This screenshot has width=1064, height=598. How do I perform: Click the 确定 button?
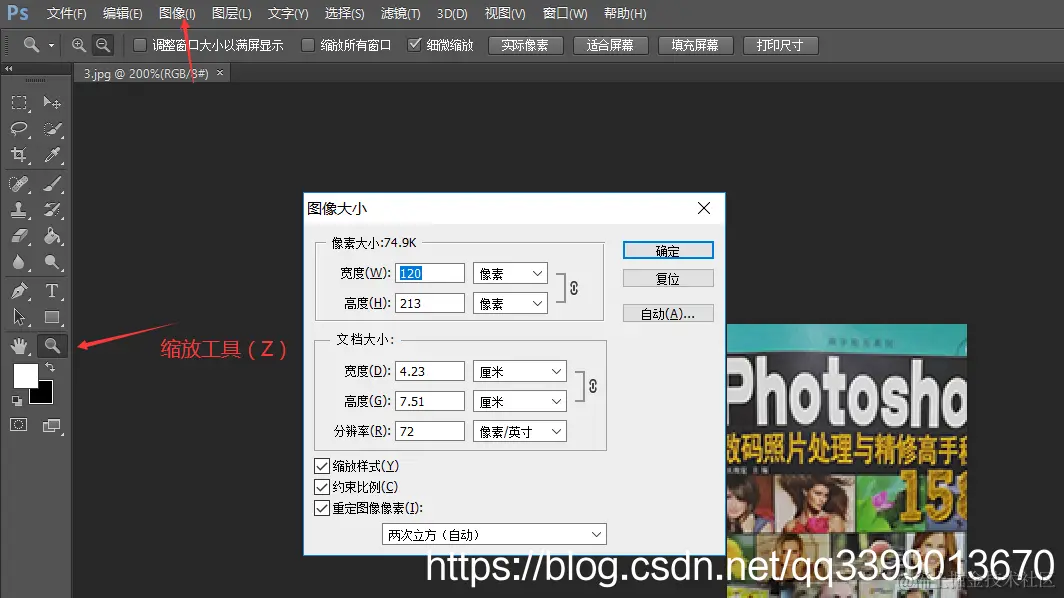[668, 249]
